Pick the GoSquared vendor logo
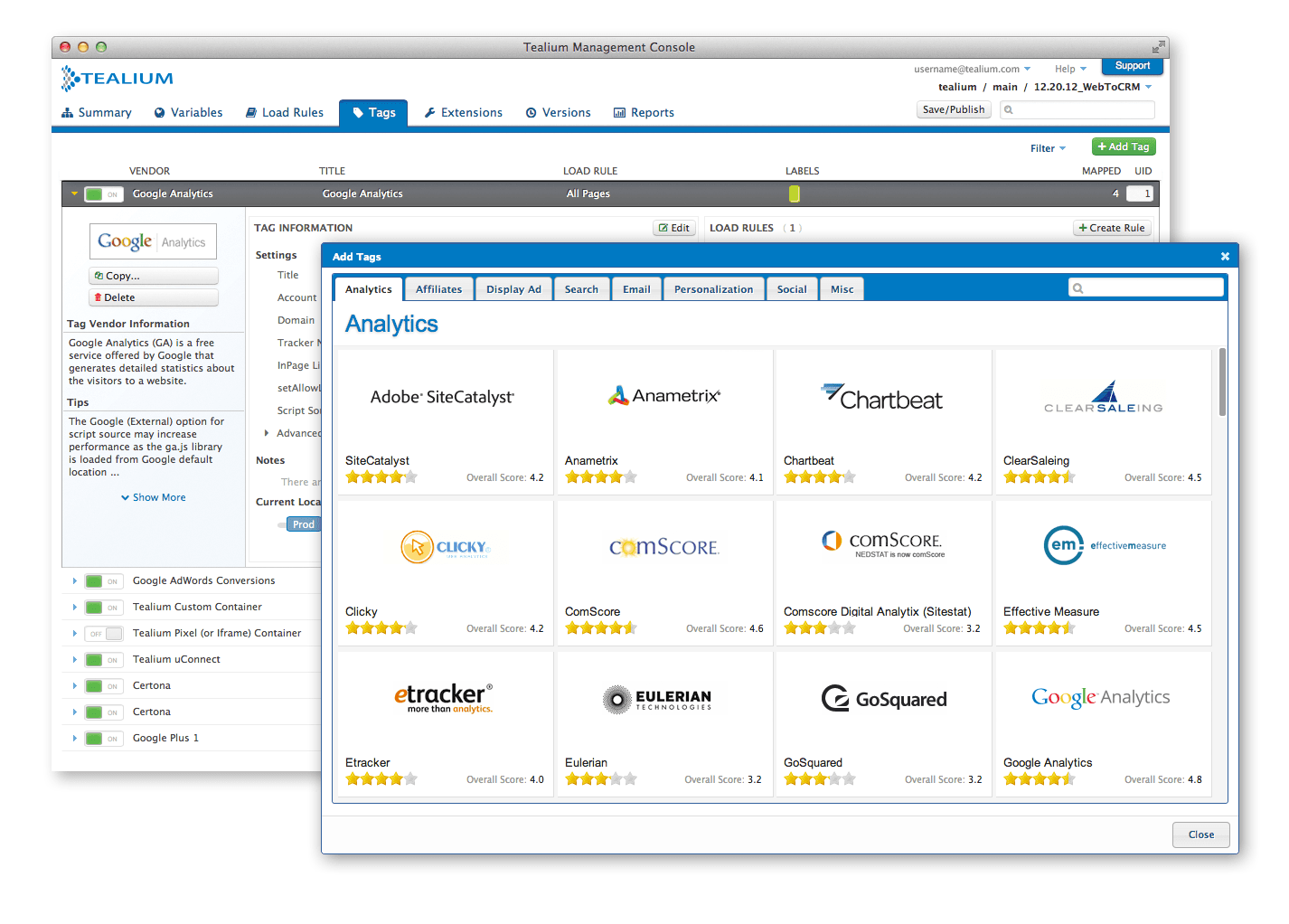Image resolution: width=1289 pixels, height=924 pixels. click(884, 699)
